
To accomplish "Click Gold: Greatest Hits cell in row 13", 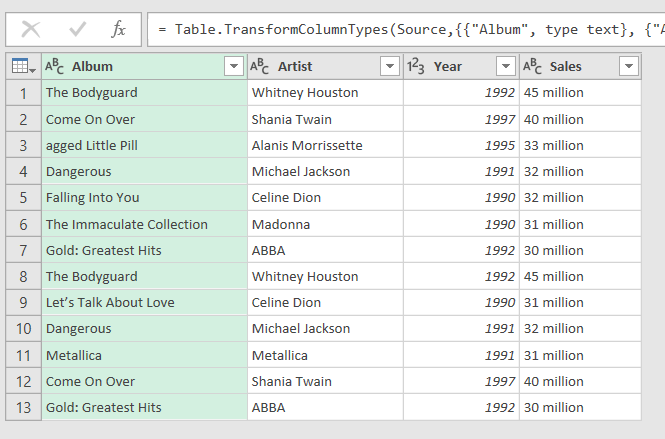I will click(145, 408).
